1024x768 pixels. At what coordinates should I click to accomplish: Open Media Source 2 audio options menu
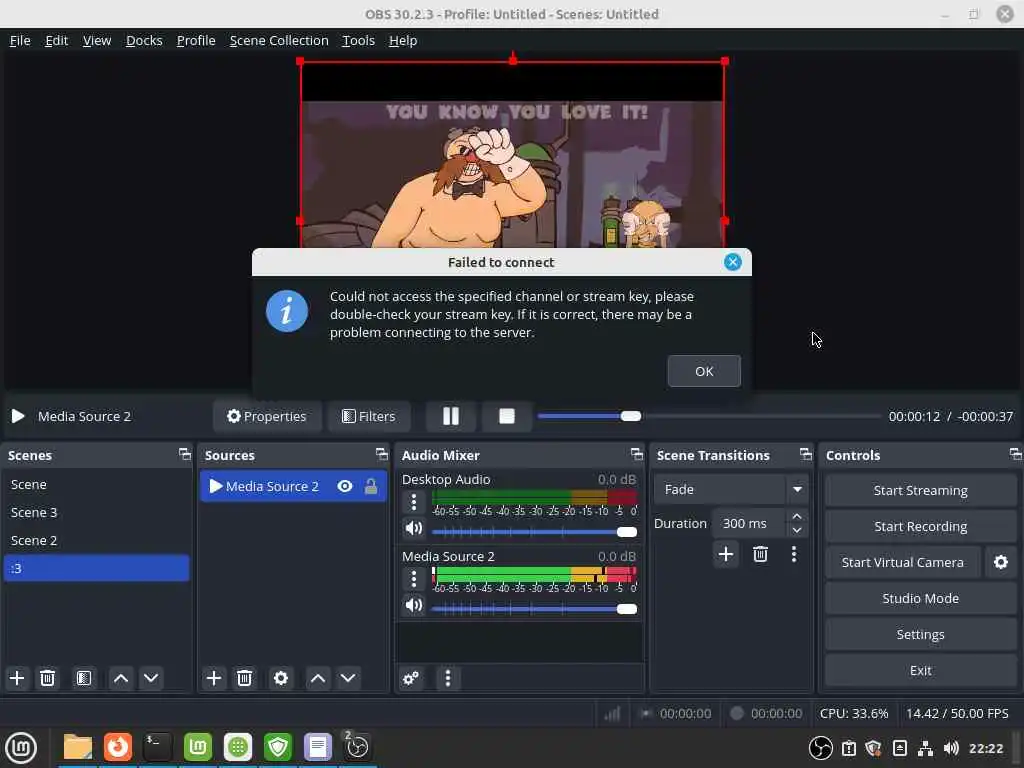413,579
